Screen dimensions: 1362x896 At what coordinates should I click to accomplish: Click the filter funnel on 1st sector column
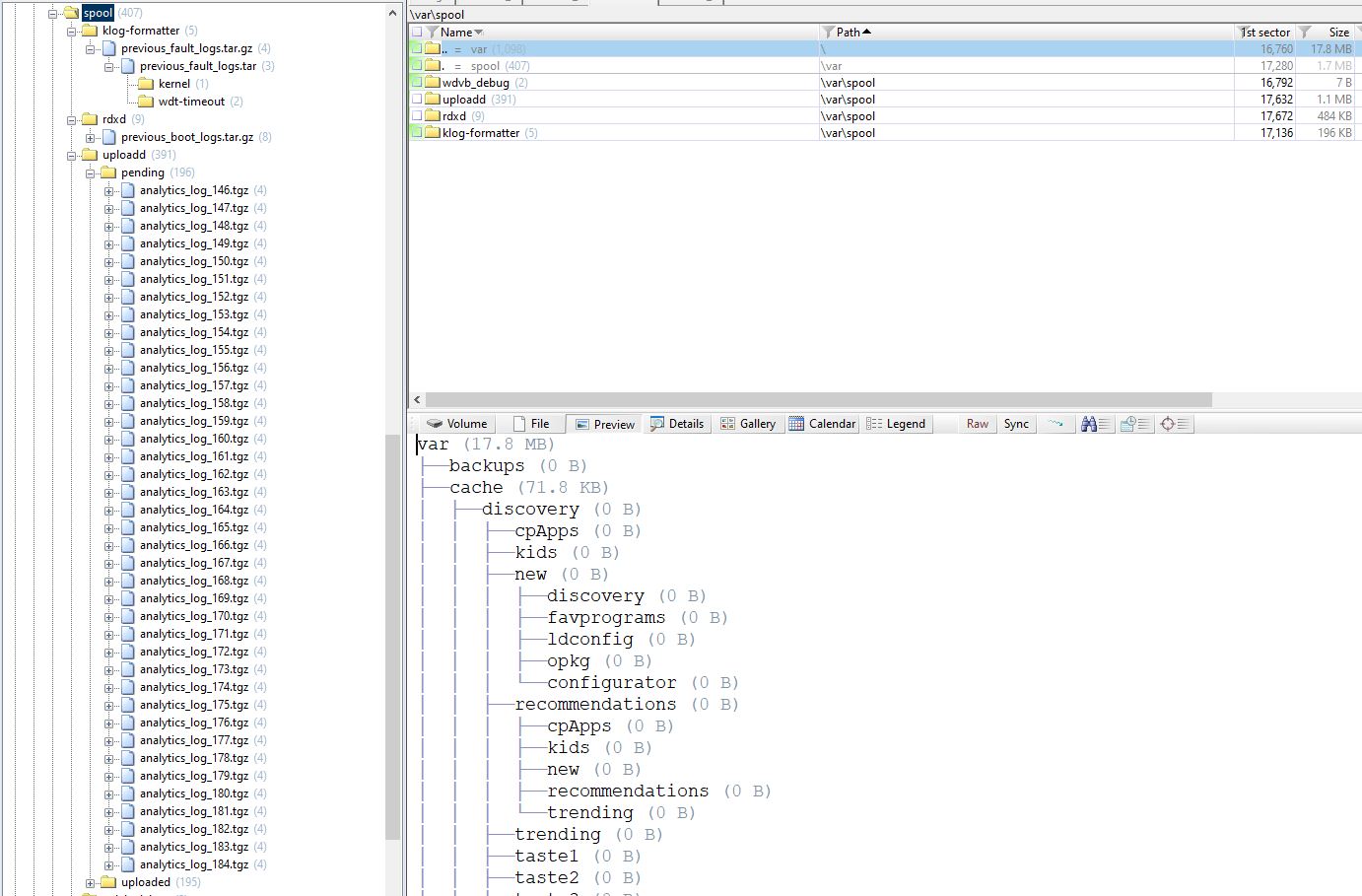(1246, 33)
